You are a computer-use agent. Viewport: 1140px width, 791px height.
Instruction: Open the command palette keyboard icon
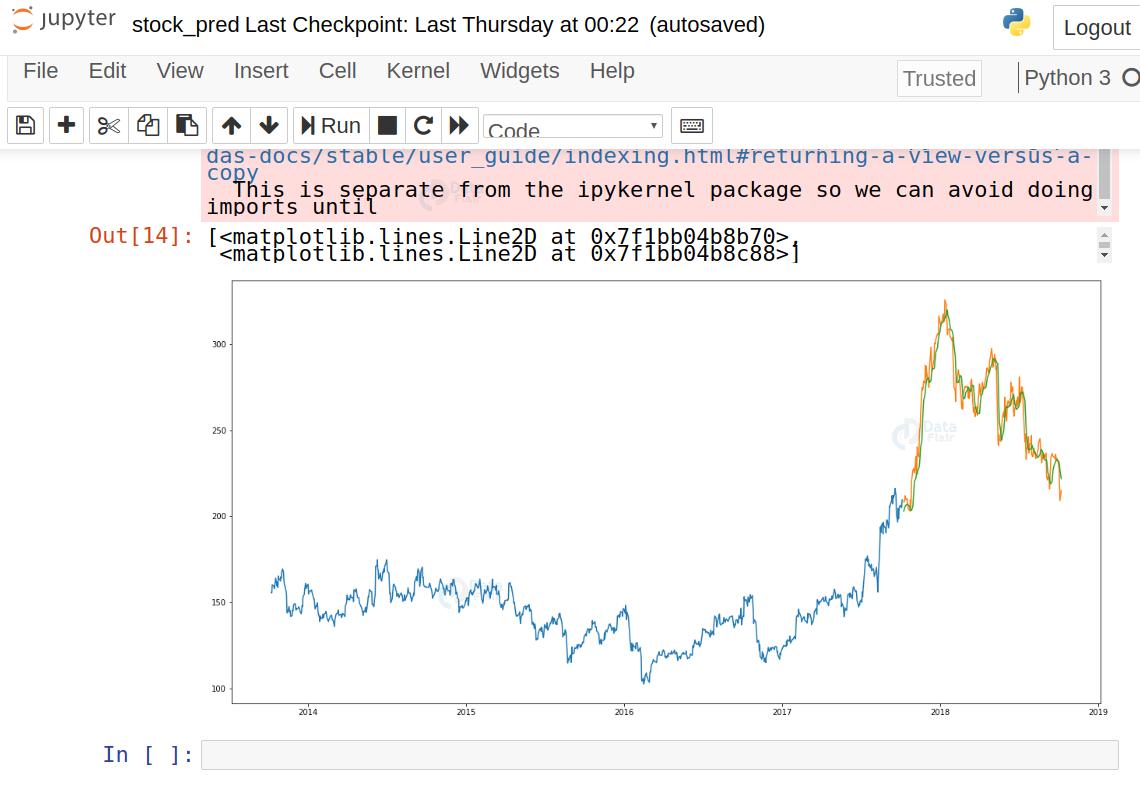point(691,125)
